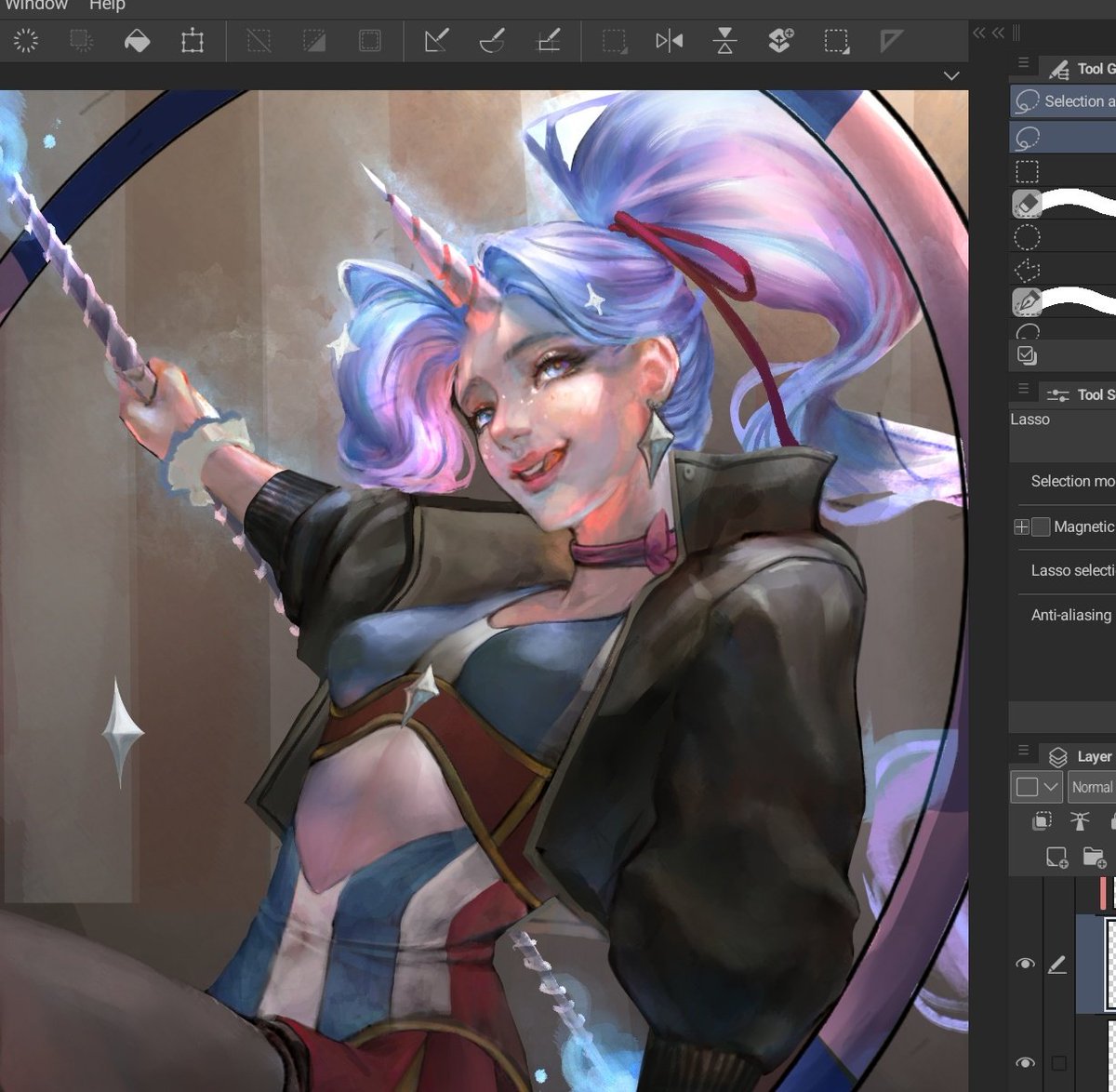Click the Lasso tool name label
1116x1092 pixels.
point(1030,419)
